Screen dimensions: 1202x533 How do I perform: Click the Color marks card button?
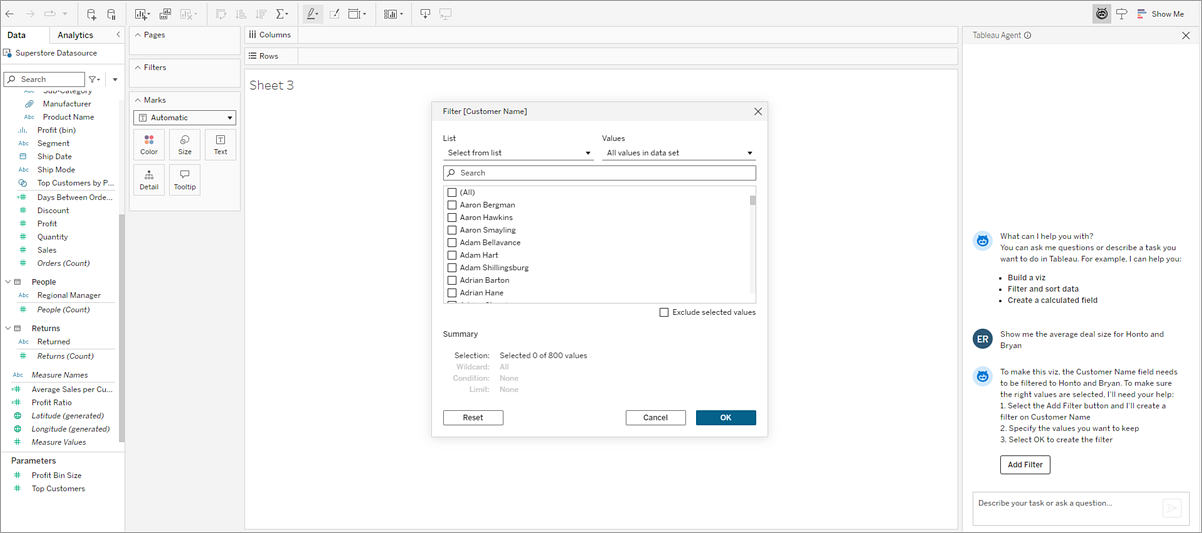click(149, 145)
